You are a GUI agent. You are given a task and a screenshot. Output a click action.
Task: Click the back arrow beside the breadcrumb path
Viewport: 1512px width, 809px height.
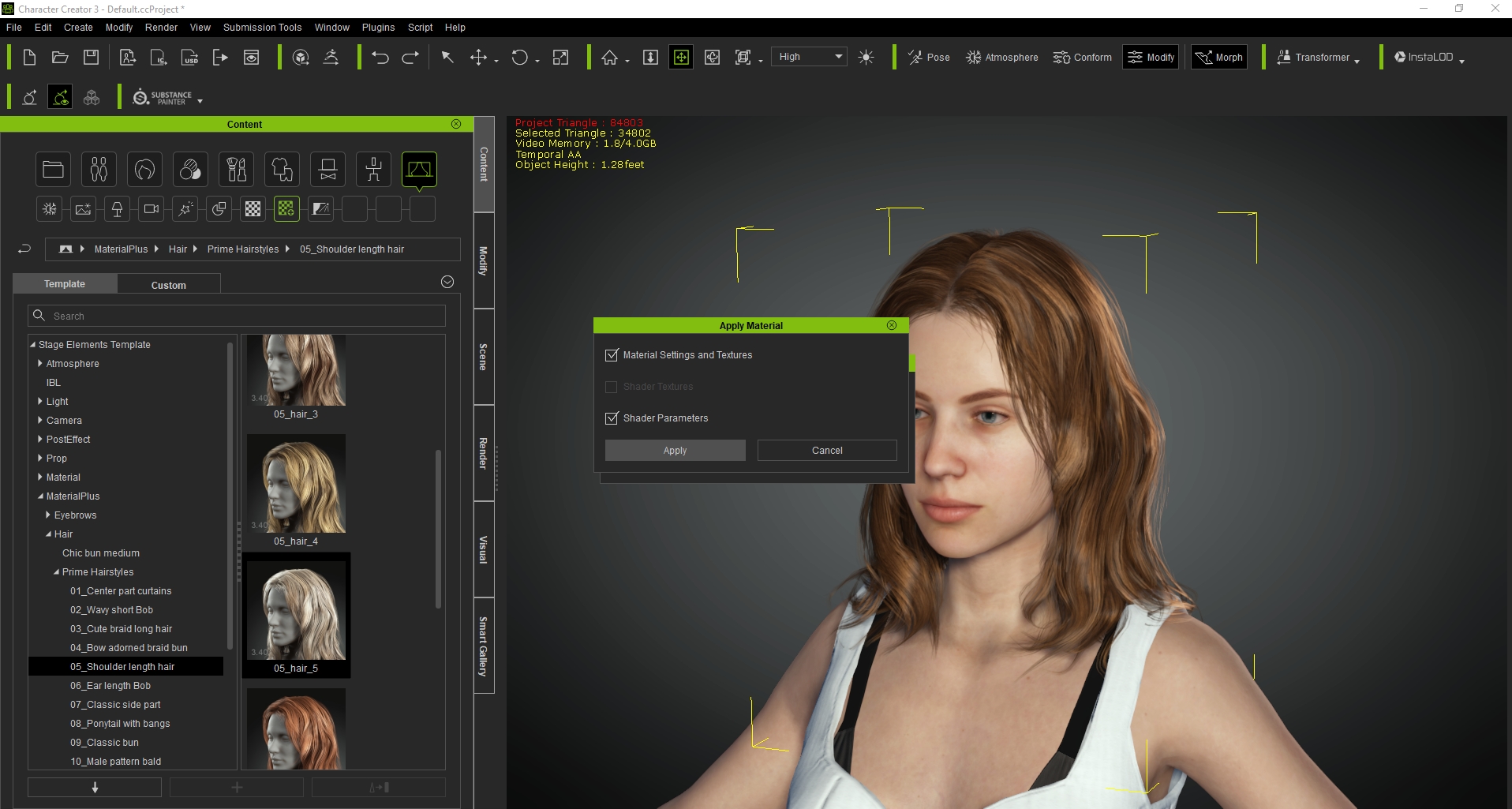point(24,249)
